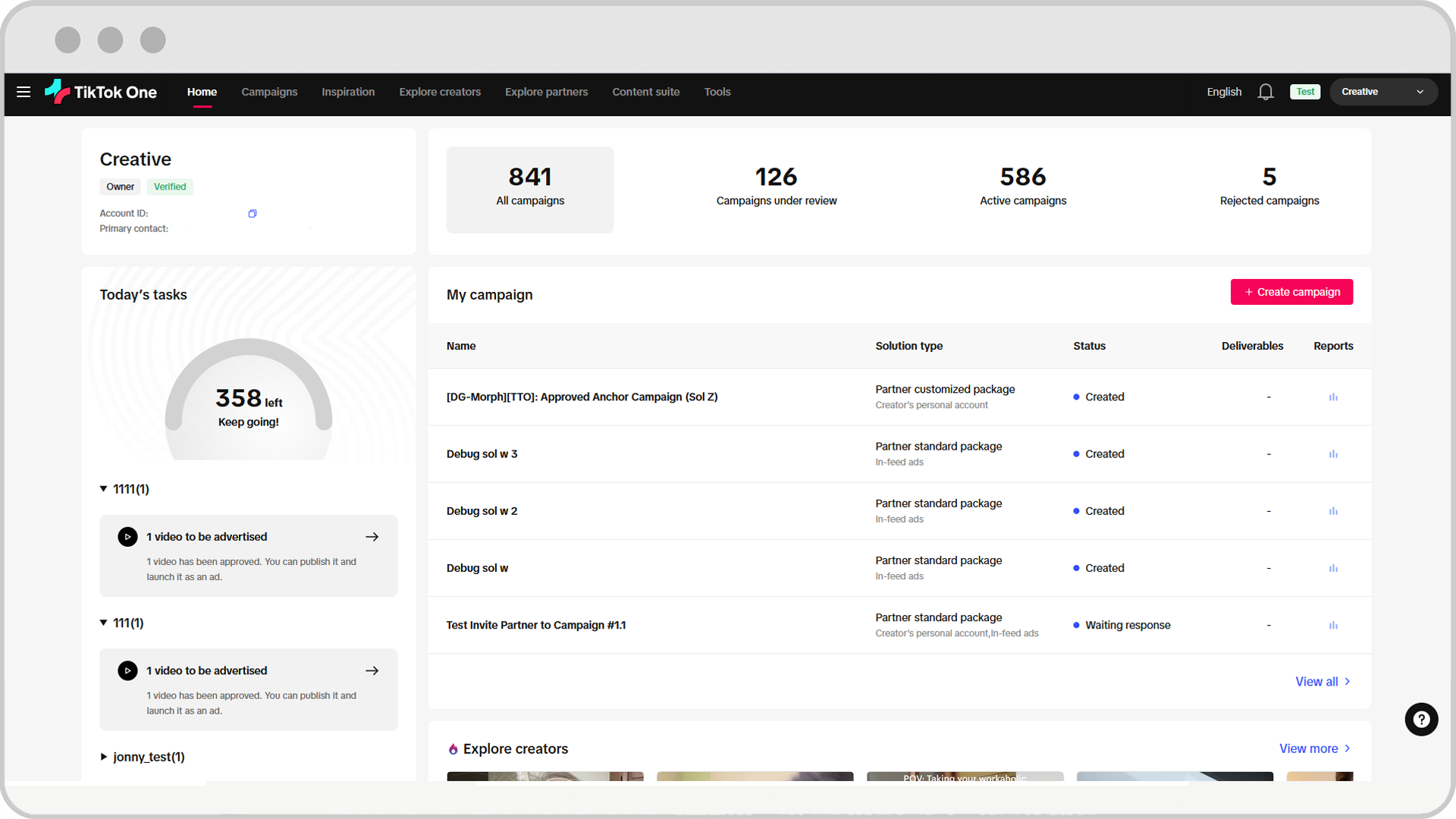This screenshot has width=1456, height=819.
Task: Open report icon for Test Invite Partner campaign
Action: pos(1333,626)
